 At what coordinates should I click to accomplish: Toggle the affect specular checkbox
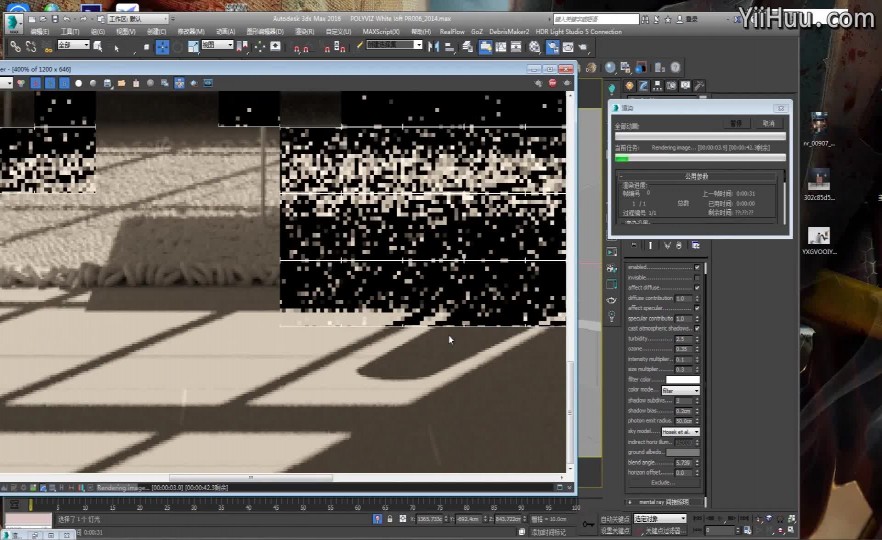tap(697, 308)
